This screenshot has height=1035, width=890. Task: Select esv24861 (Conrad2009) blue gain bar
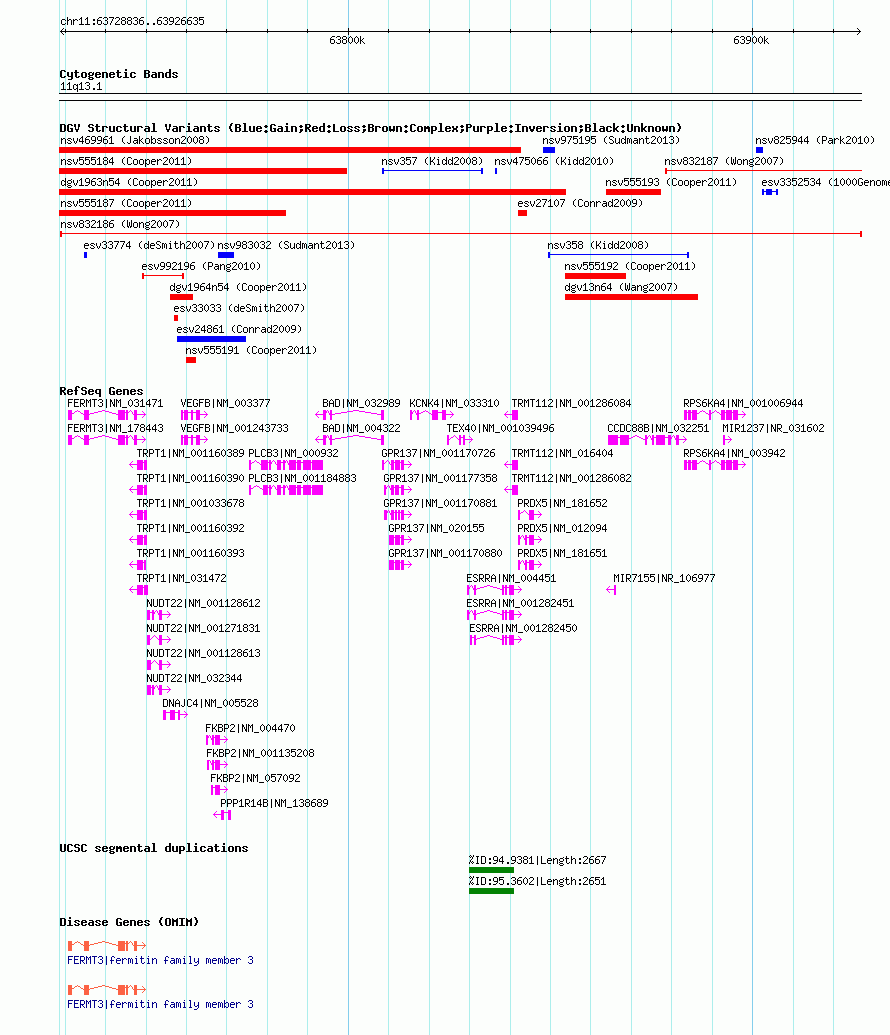click(211, 339)
